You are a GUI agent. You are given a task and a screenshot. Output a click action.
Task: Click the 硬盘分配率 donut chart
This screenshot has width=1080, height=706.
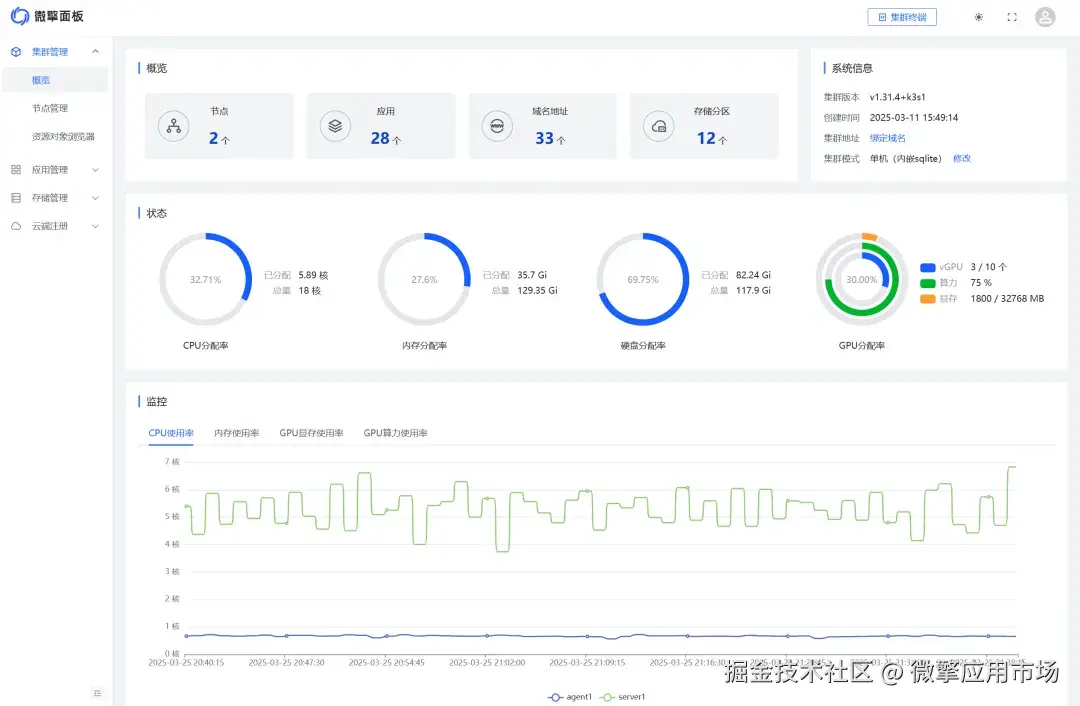(x=643, y=279)
